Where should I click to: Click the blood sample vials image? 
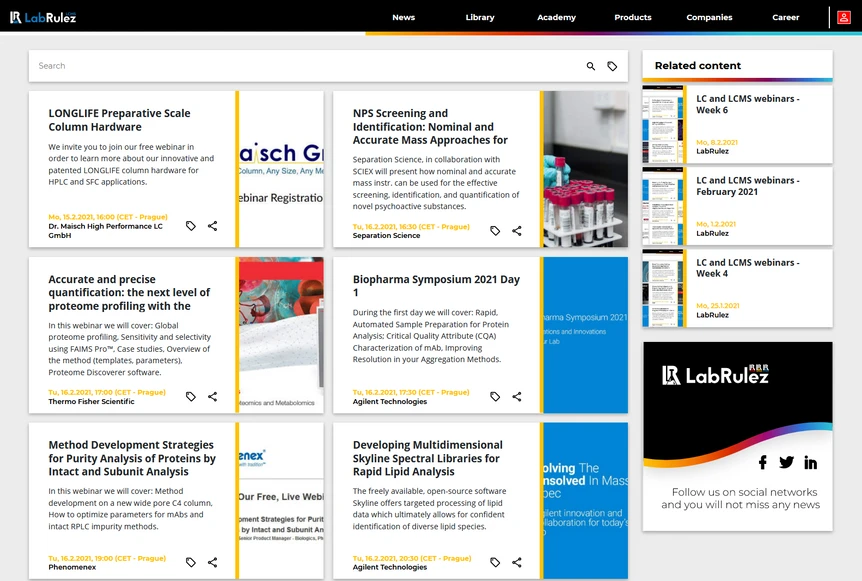585,169
